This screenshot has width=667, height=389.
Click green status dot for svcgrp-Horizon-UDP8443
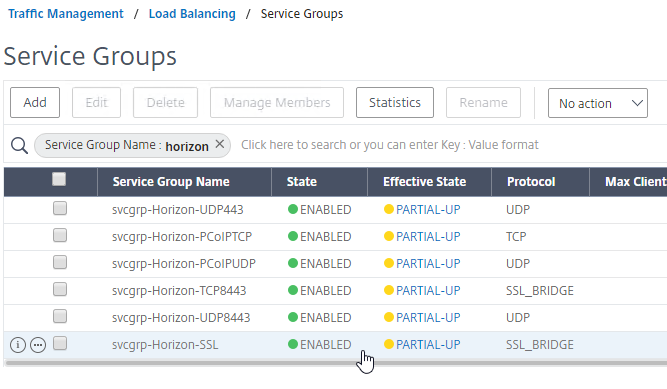point(293,317)
